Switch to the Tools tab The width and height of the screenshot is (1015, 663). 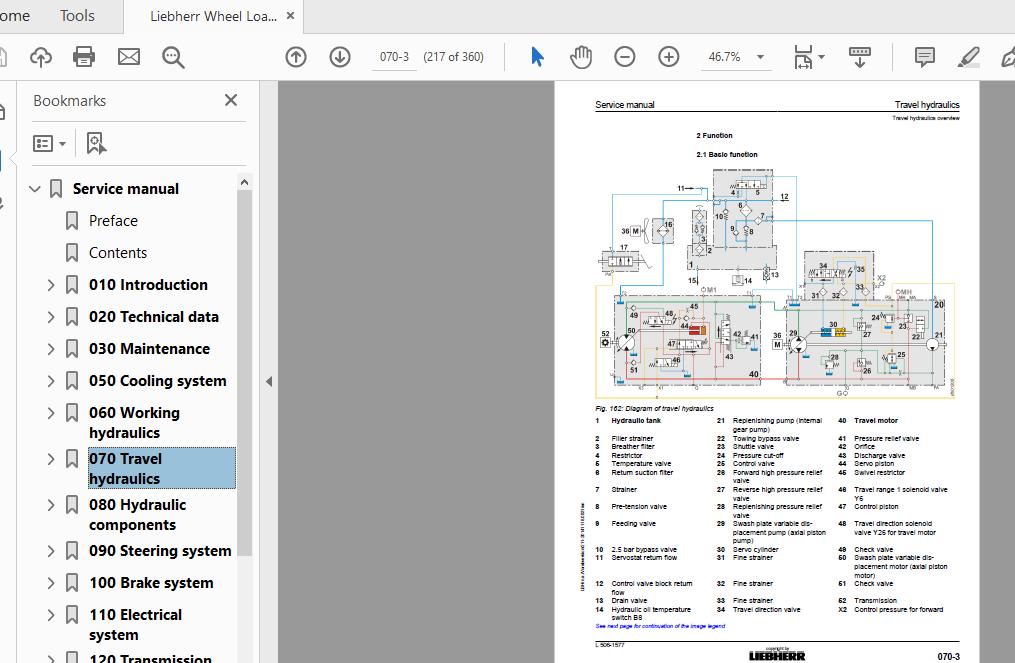77,16
